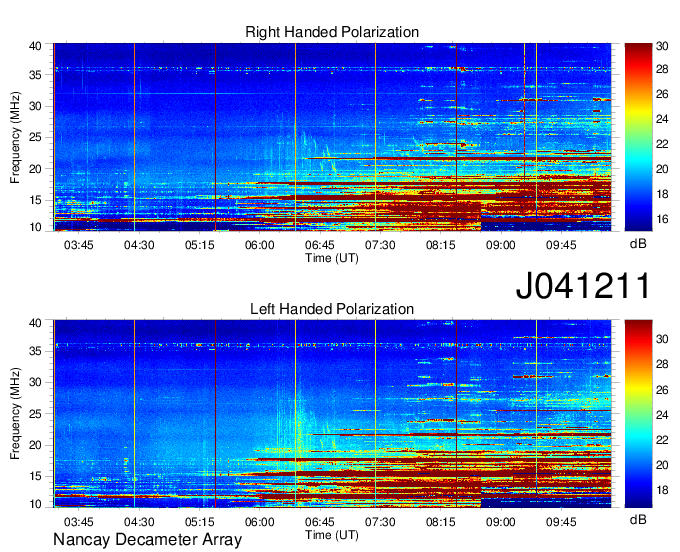Click the "10" frequency tick of Right Handed plot
Image resolution: width=680 pixels, height=552 pixels.
click(x=35, y=227)
